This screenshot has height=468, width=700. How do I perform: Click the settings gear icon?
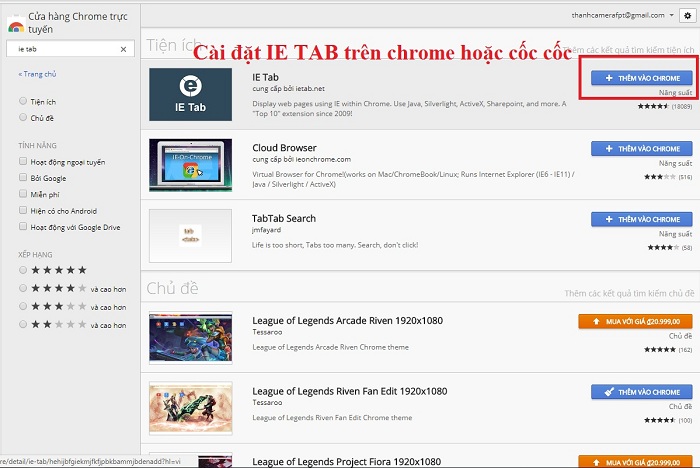pyautogui.click(x=687, y=16)
